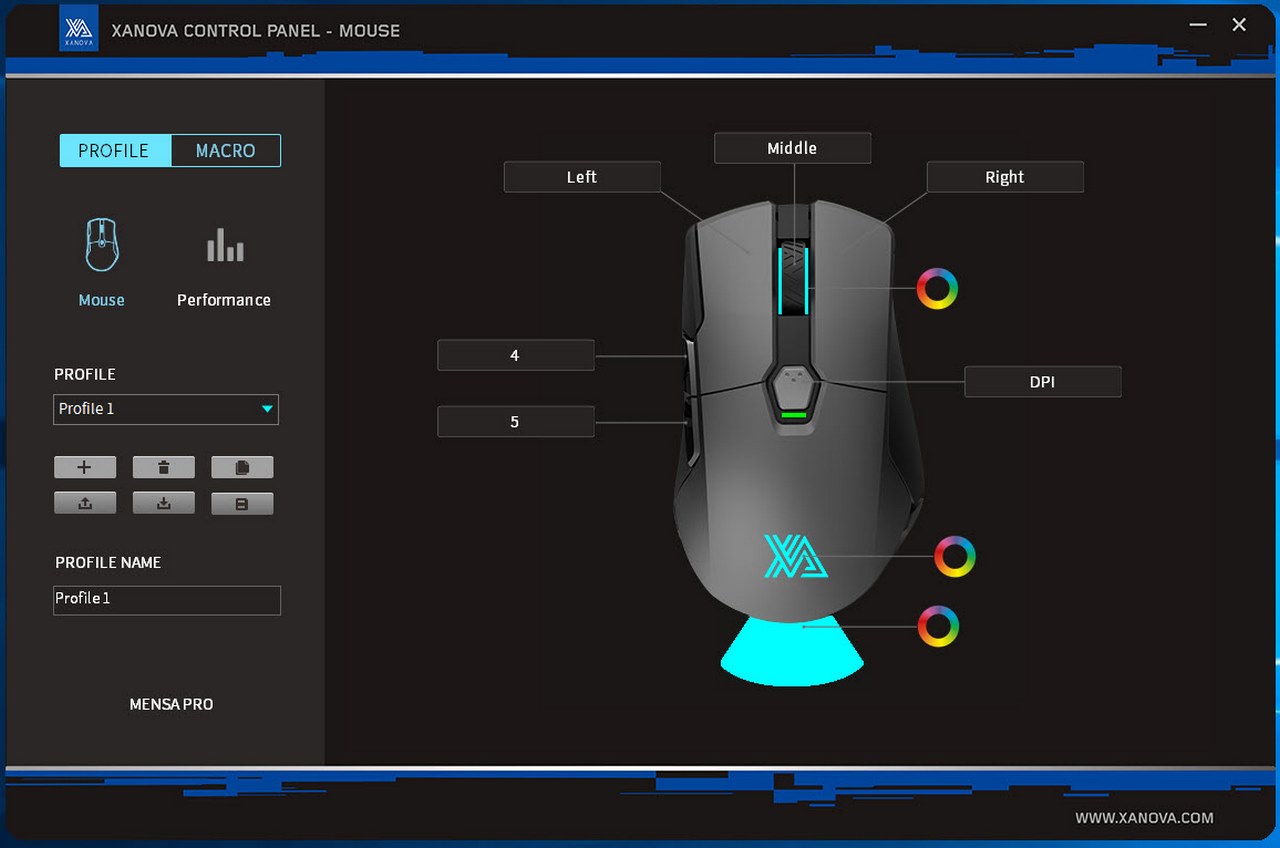Viewport: 1280px width, 848px height.
Task: Minimize the Xanova control panel window
Action: pos(1198,26)
